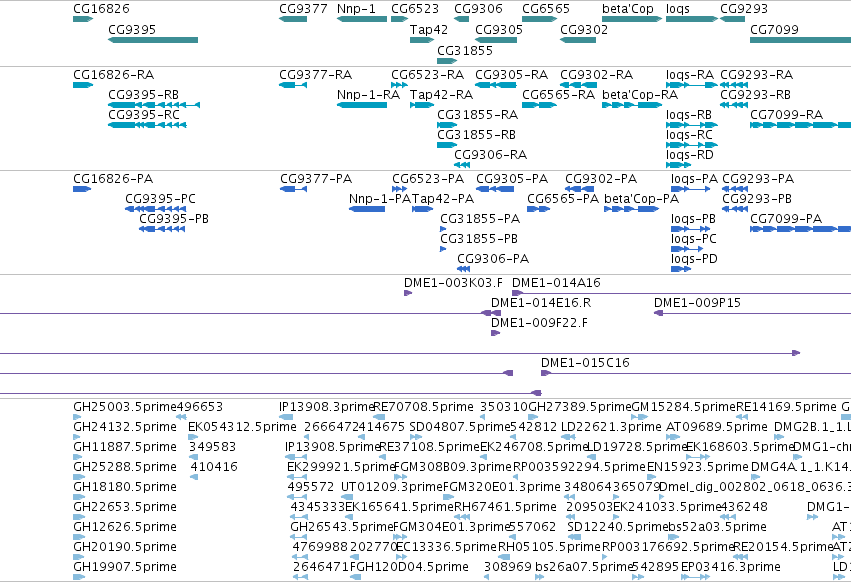Select the CG9395-RB transcript glyph

154,105
